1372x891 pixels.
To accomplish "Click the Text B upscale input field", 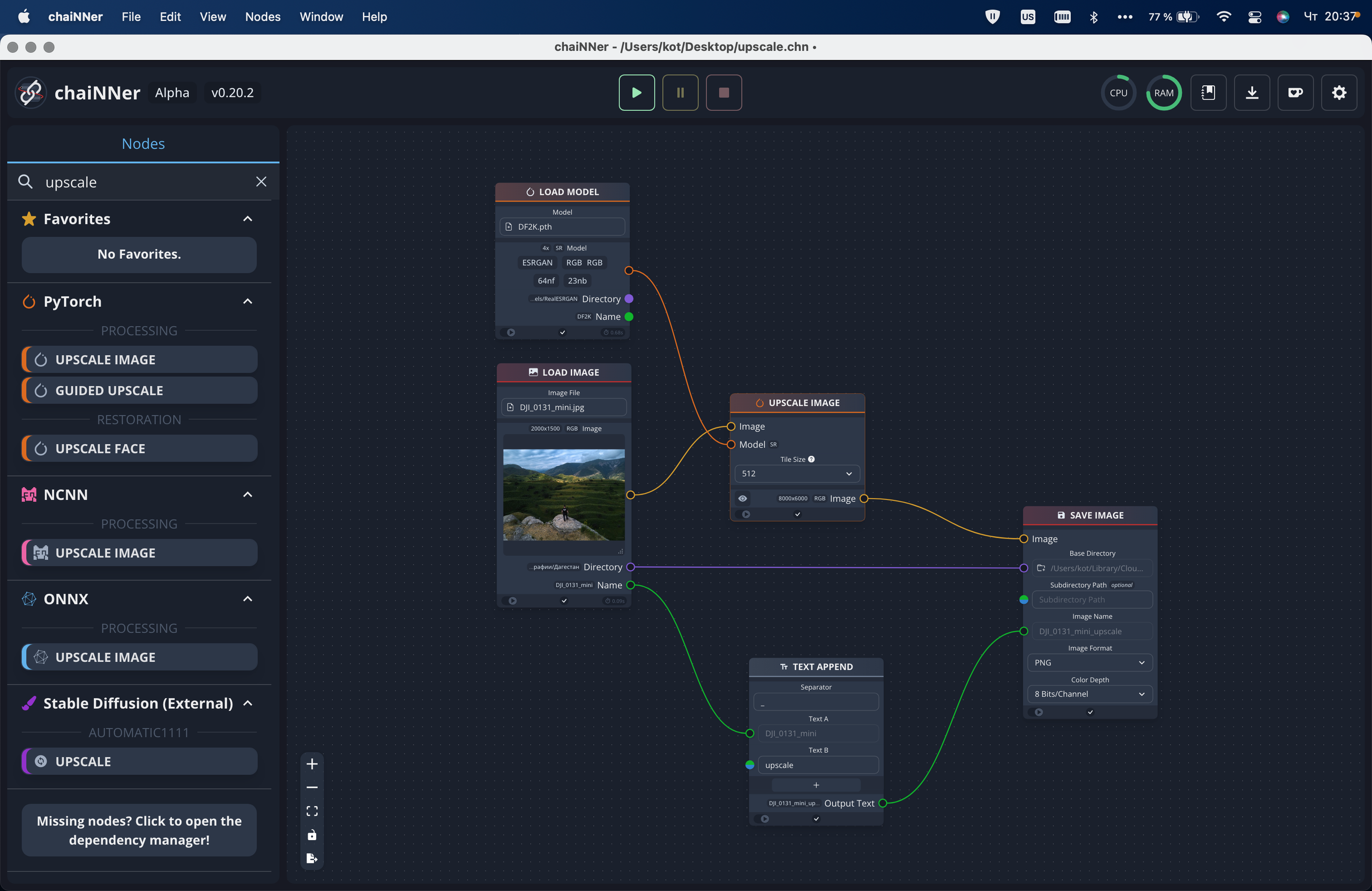I will tap(817, 765).
